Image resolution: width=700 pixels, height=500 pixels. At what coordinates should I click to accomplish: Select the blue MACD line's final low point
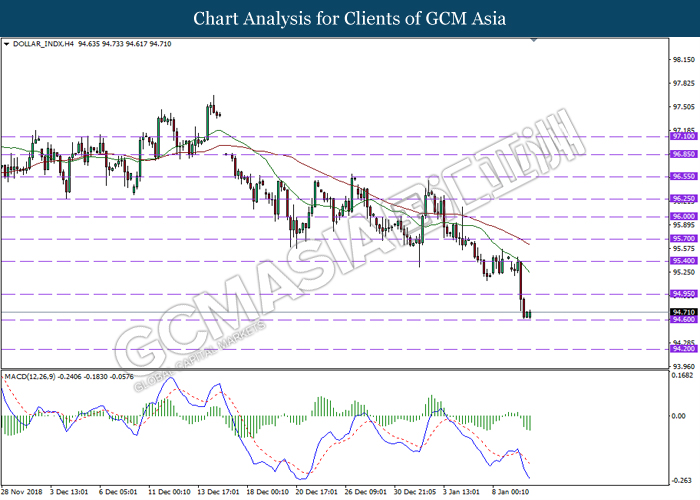click(x=529, y=478)
